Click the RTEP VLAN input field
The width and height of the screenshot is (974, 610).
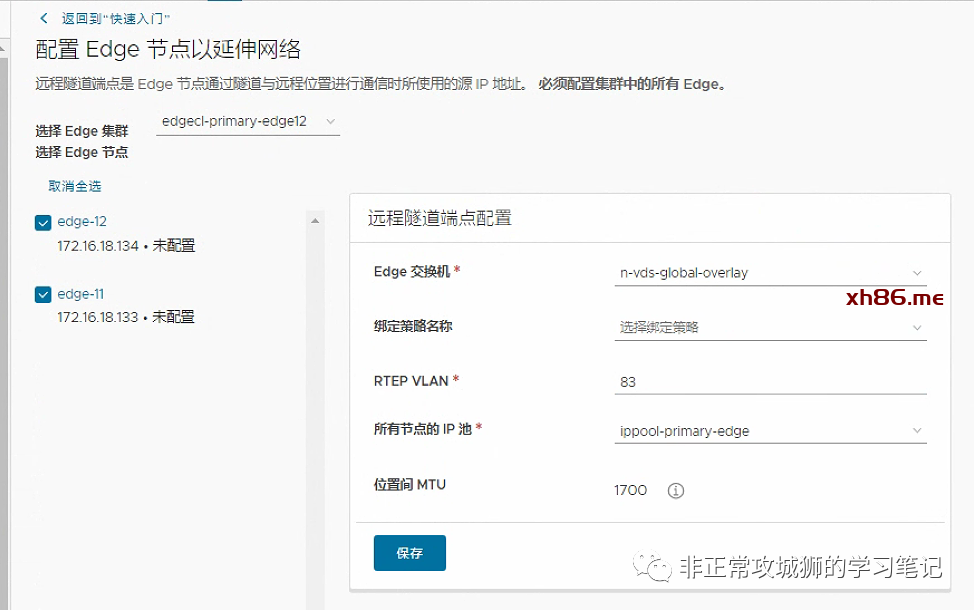tap(770, 382)
